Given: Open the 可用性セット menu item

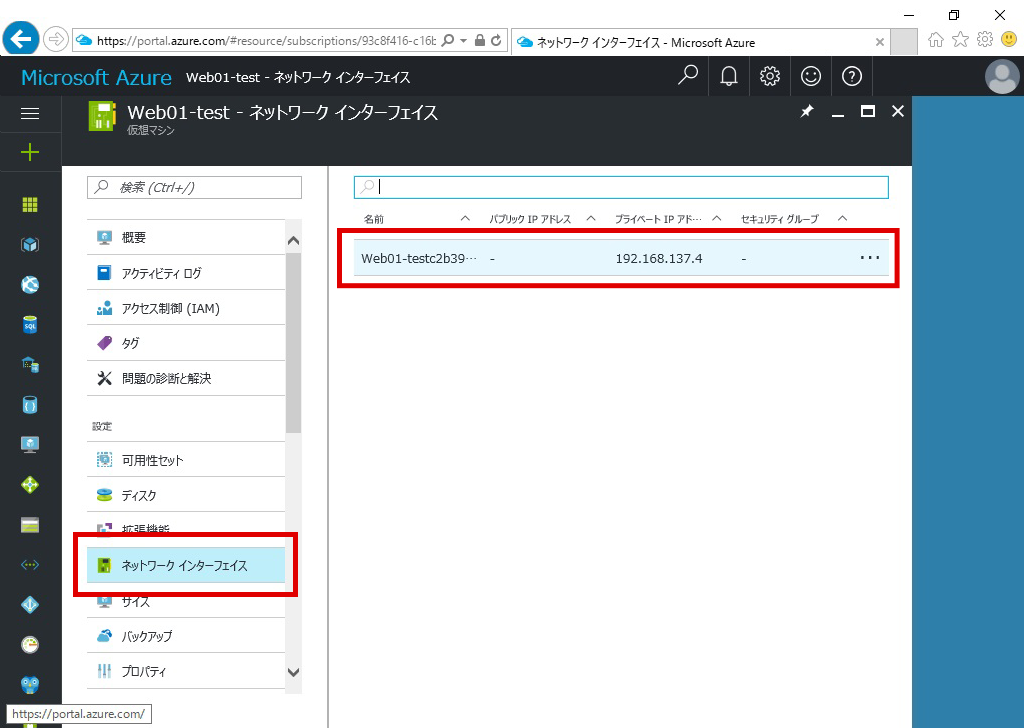Looking at the screenshot, I should pyautogui.click(x=186, y=460).
